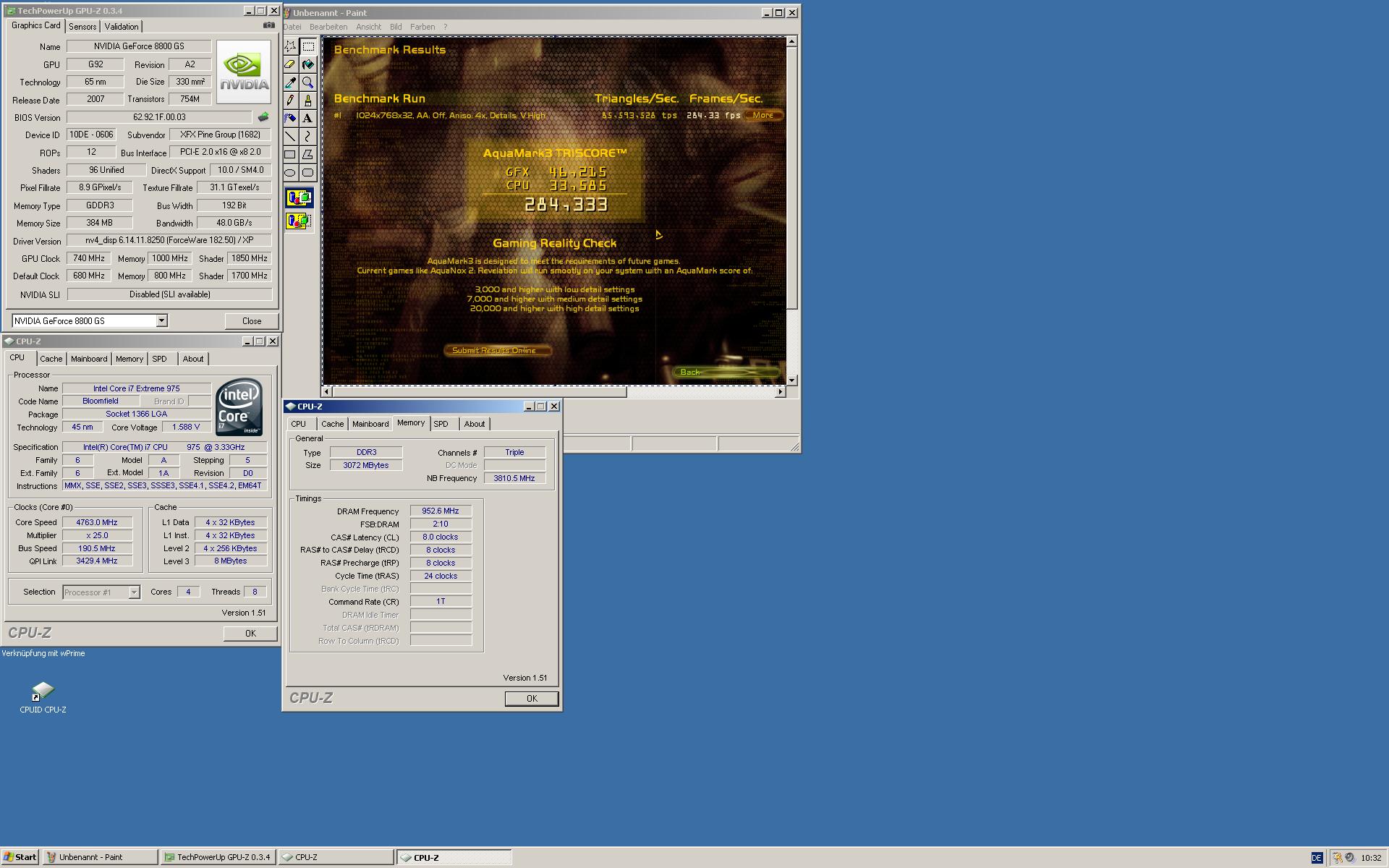The height and width of the screenshot is (868, 1389).
Task: Click the taskbar clock
Action: tap(1370, 858)
